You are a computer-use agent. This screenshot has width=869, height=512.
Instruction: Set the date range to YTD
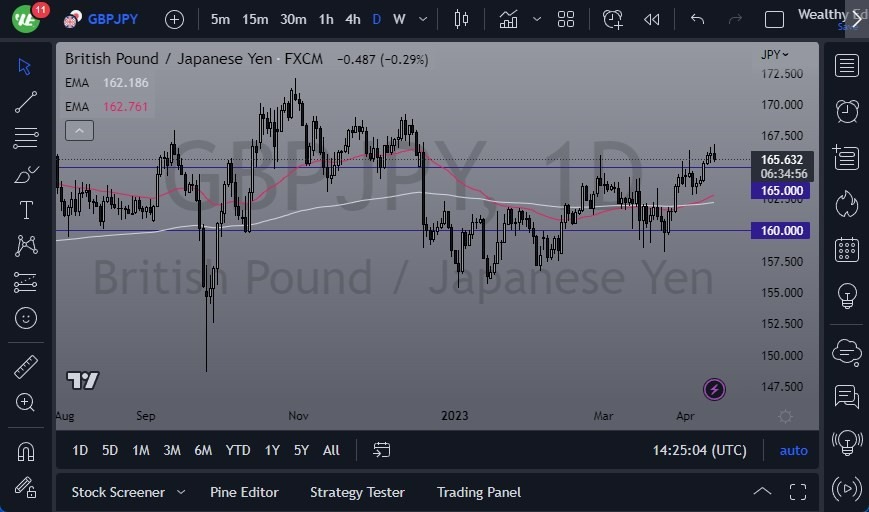pos(238,450)
